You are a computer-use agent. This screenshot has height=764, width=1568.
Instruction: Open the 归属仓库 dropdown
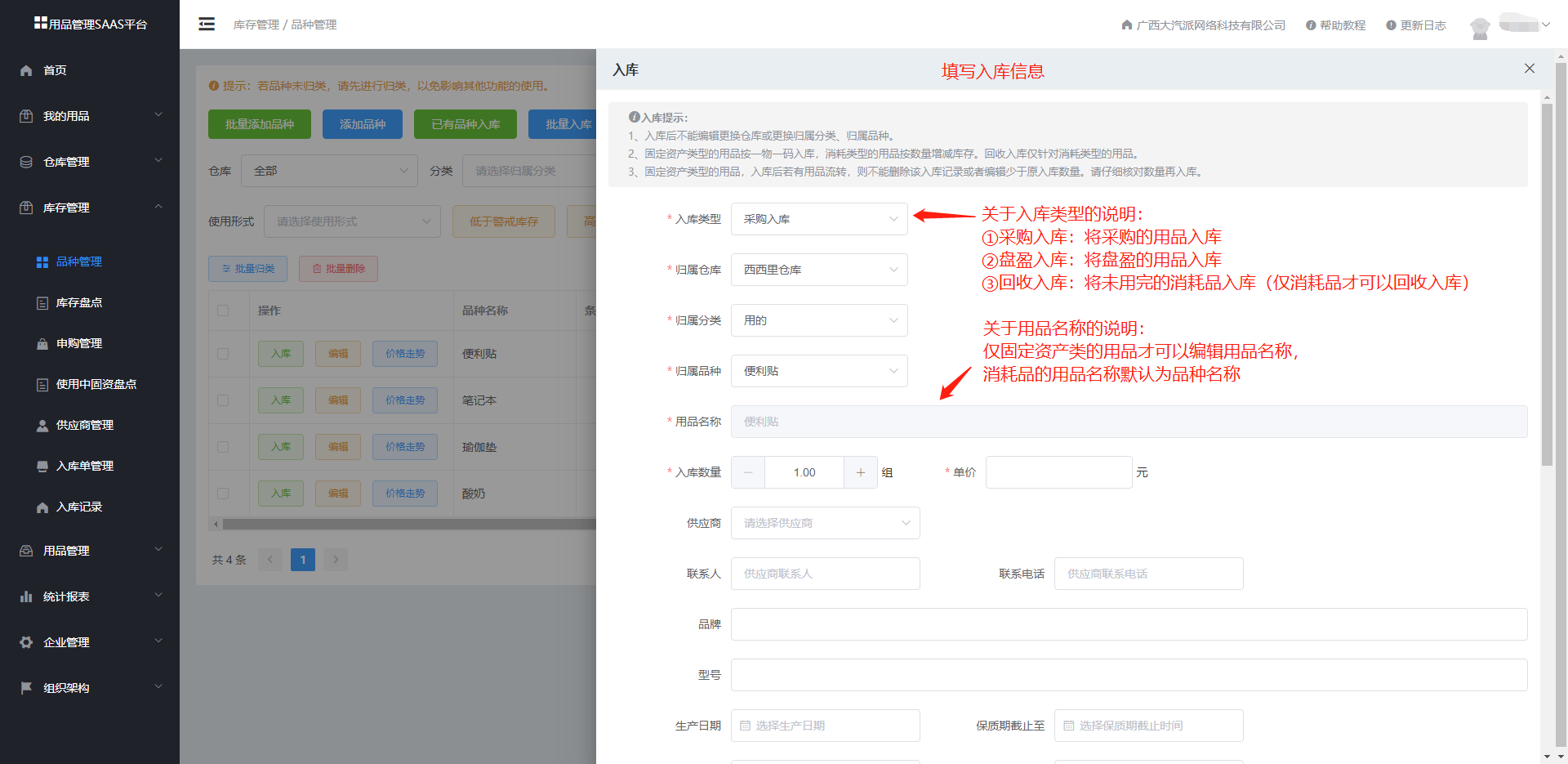tap(819, 270)
